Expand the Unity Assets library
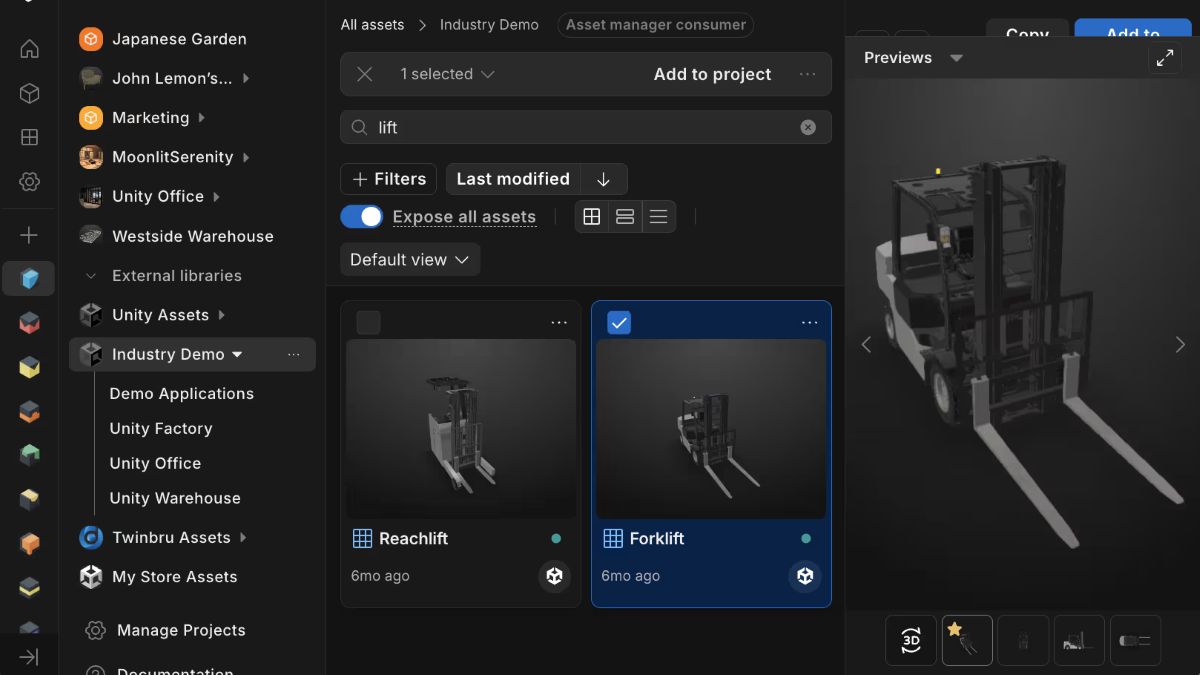This screenshot has height=675, width=1200. pos(222,315)
